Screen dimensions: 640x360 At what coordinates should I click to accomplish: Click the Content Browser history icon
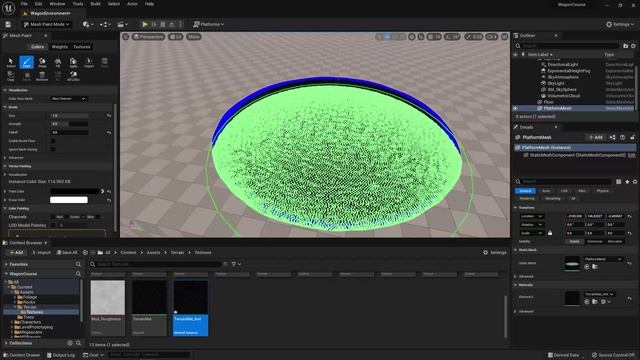pos(85,253)
